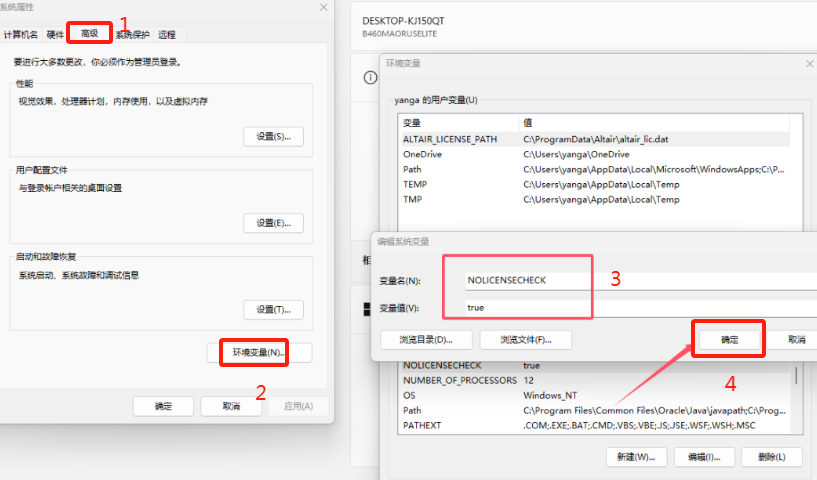Switch to the 硬件 tab
This screenshot has height=480, width=817.
(x=55, y=34)
